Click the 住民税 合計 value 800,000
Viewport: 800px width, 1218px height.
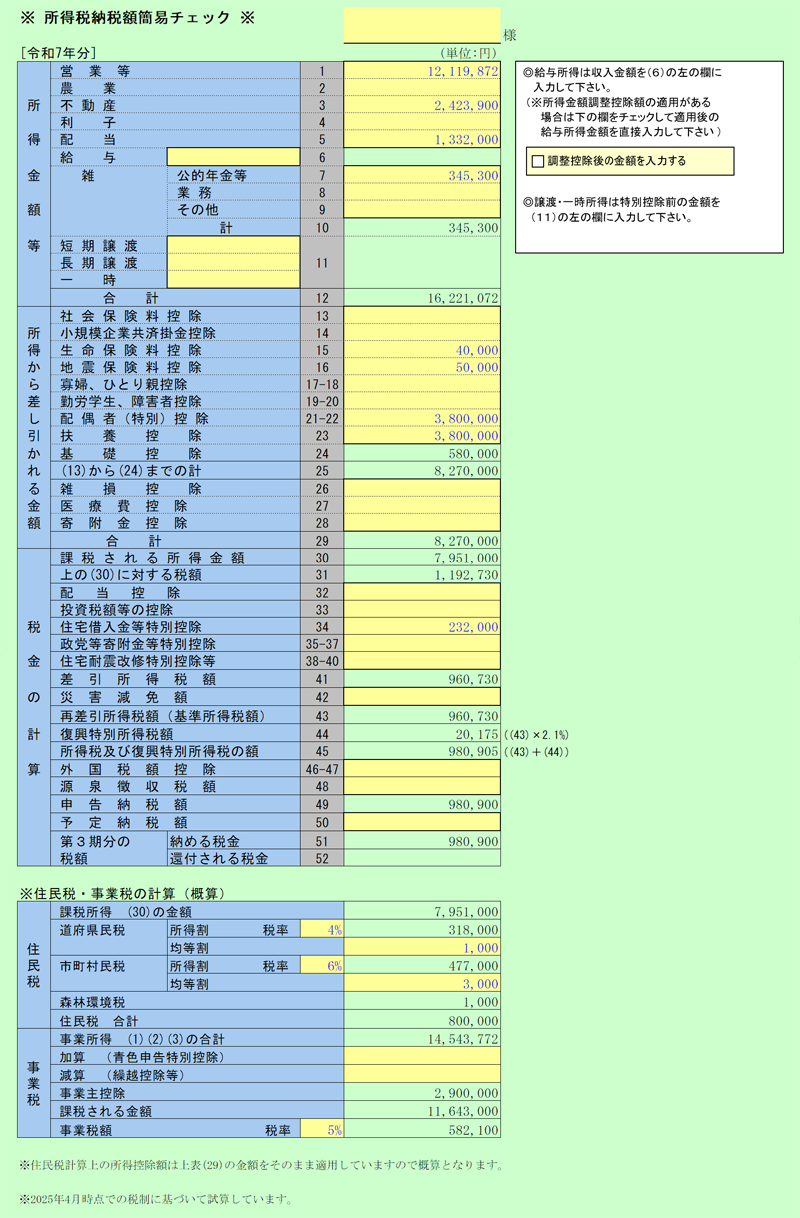422,1021
